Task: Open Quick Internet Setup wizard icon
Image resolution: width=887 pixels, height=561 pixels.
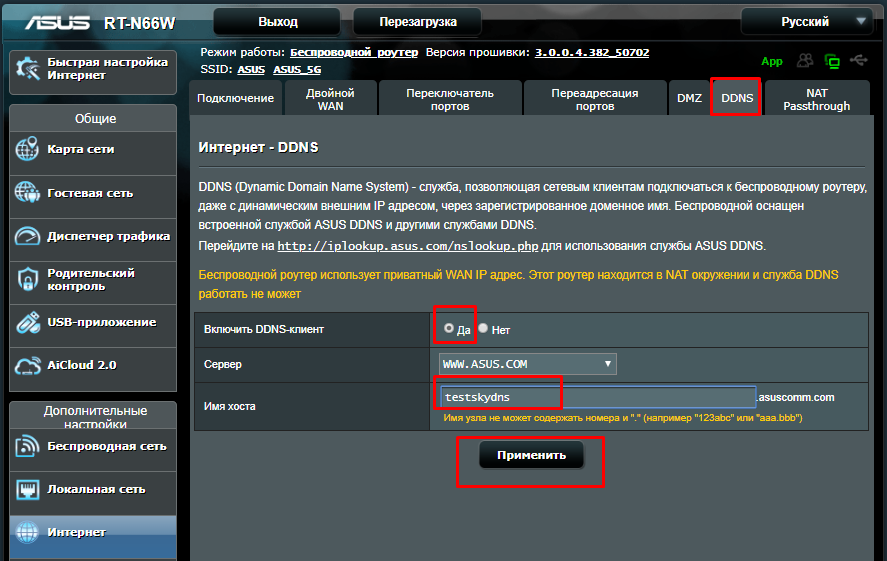Action: [x=27, y=68]
